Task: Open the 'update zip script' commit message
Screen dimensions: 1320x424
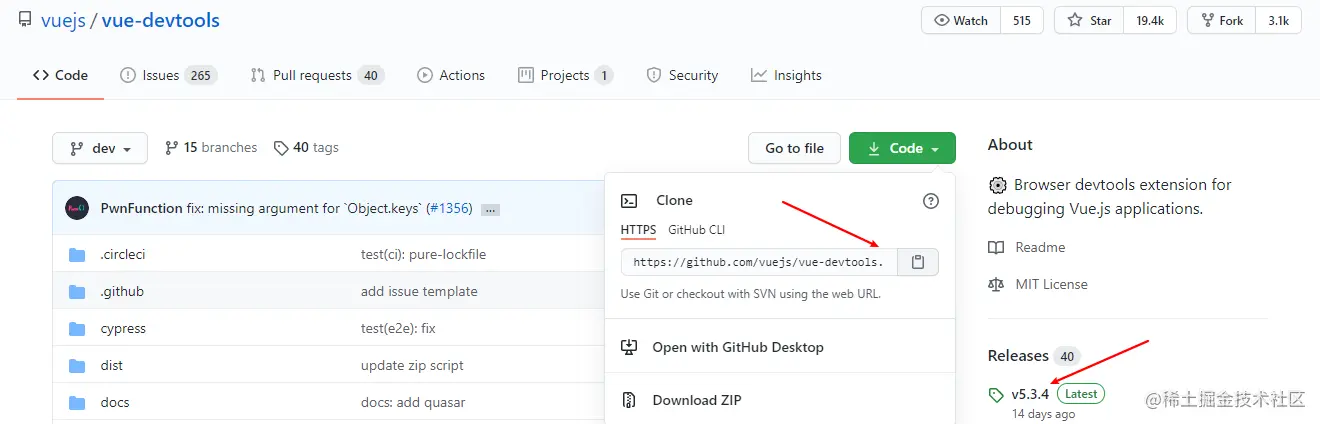Action: click(x=412, y=365)
